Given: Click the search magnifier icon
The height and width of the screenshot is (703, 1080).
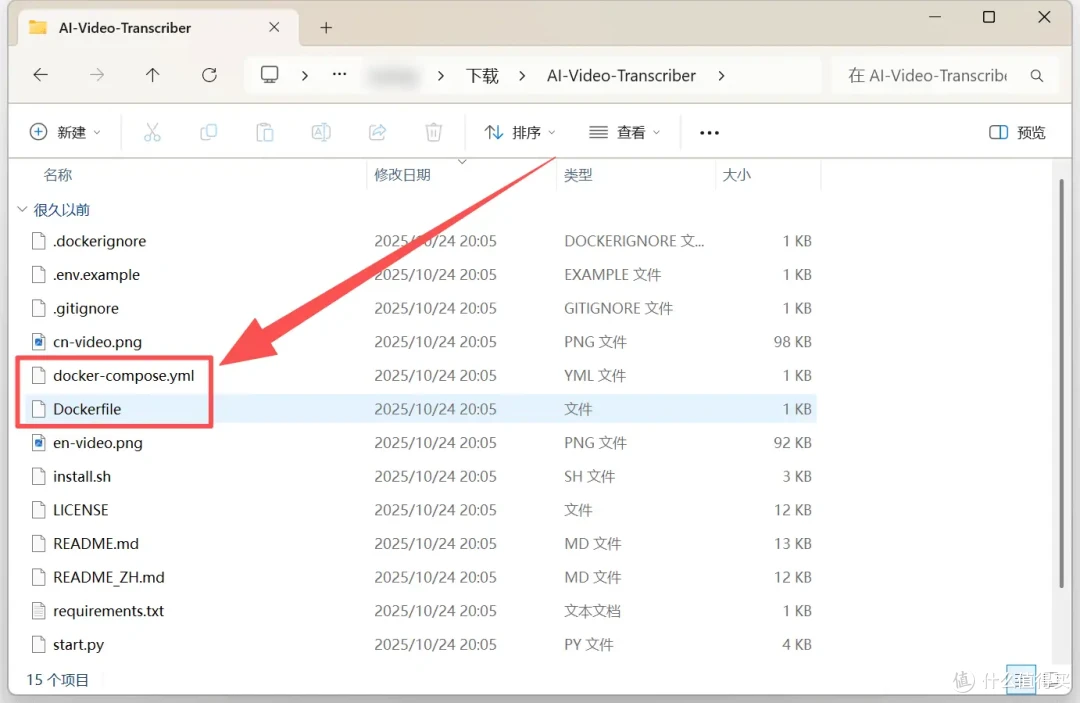Looking at the screenshot, I should (1037, 76).
